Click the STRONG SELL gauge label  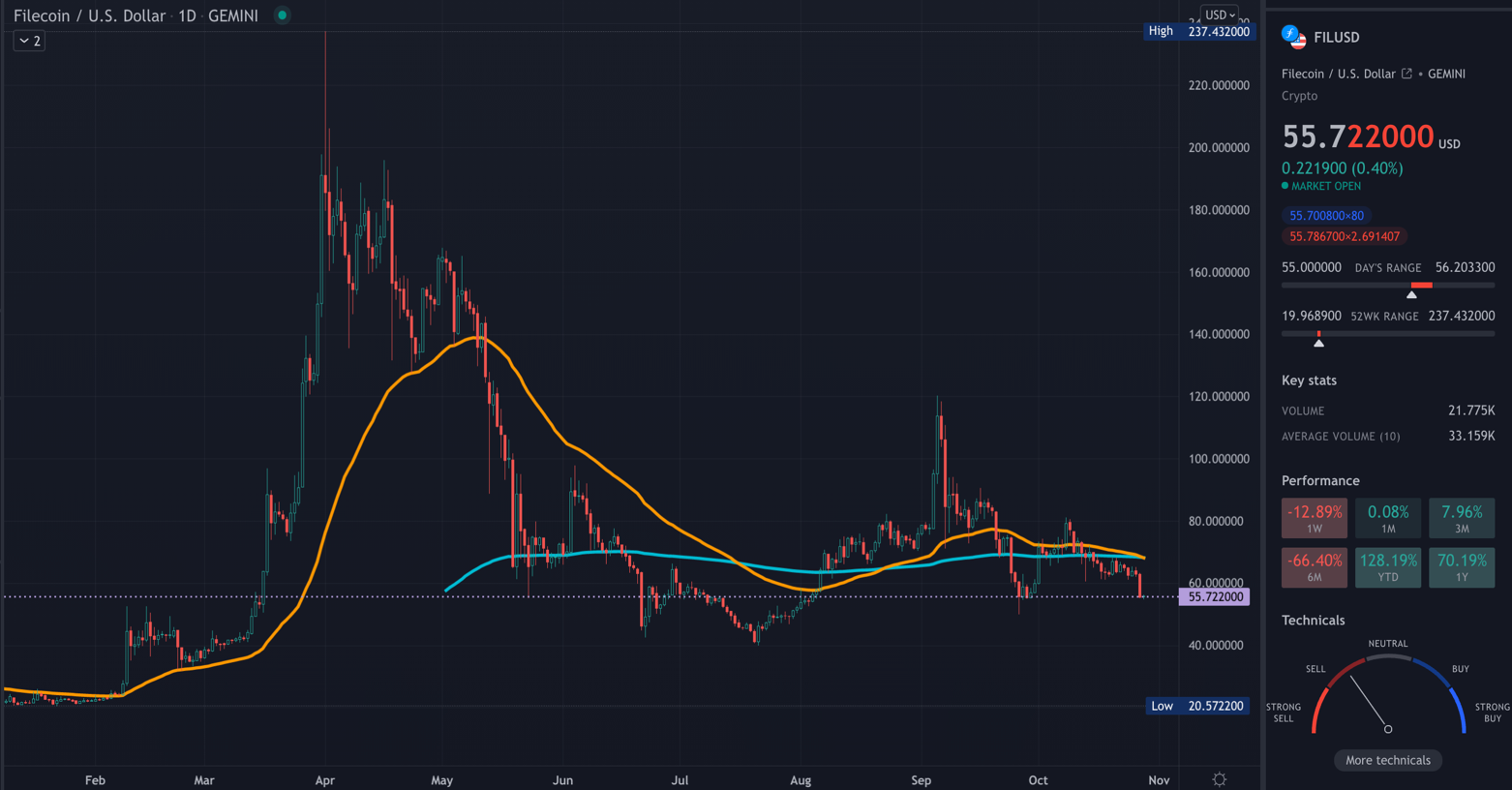pos(1284,713)
